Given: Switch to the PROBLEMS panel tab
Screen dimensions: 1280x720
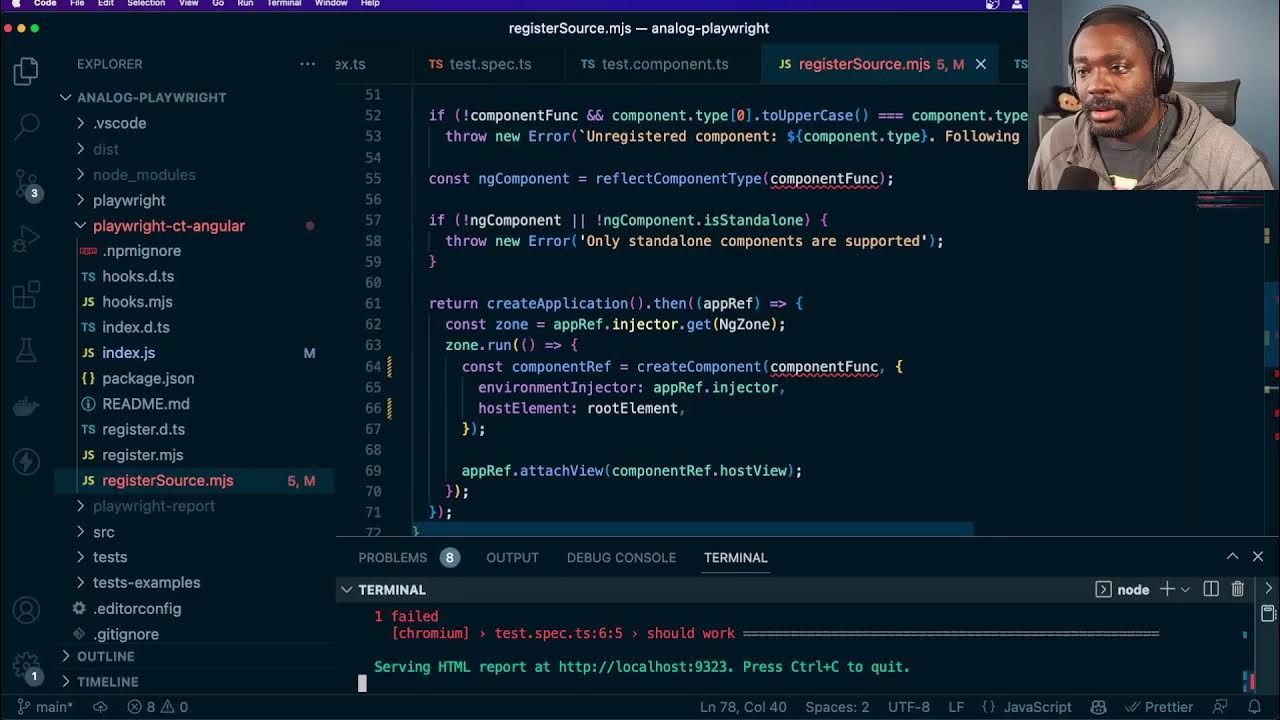Looking at the screenshot, I should (392, 557).
